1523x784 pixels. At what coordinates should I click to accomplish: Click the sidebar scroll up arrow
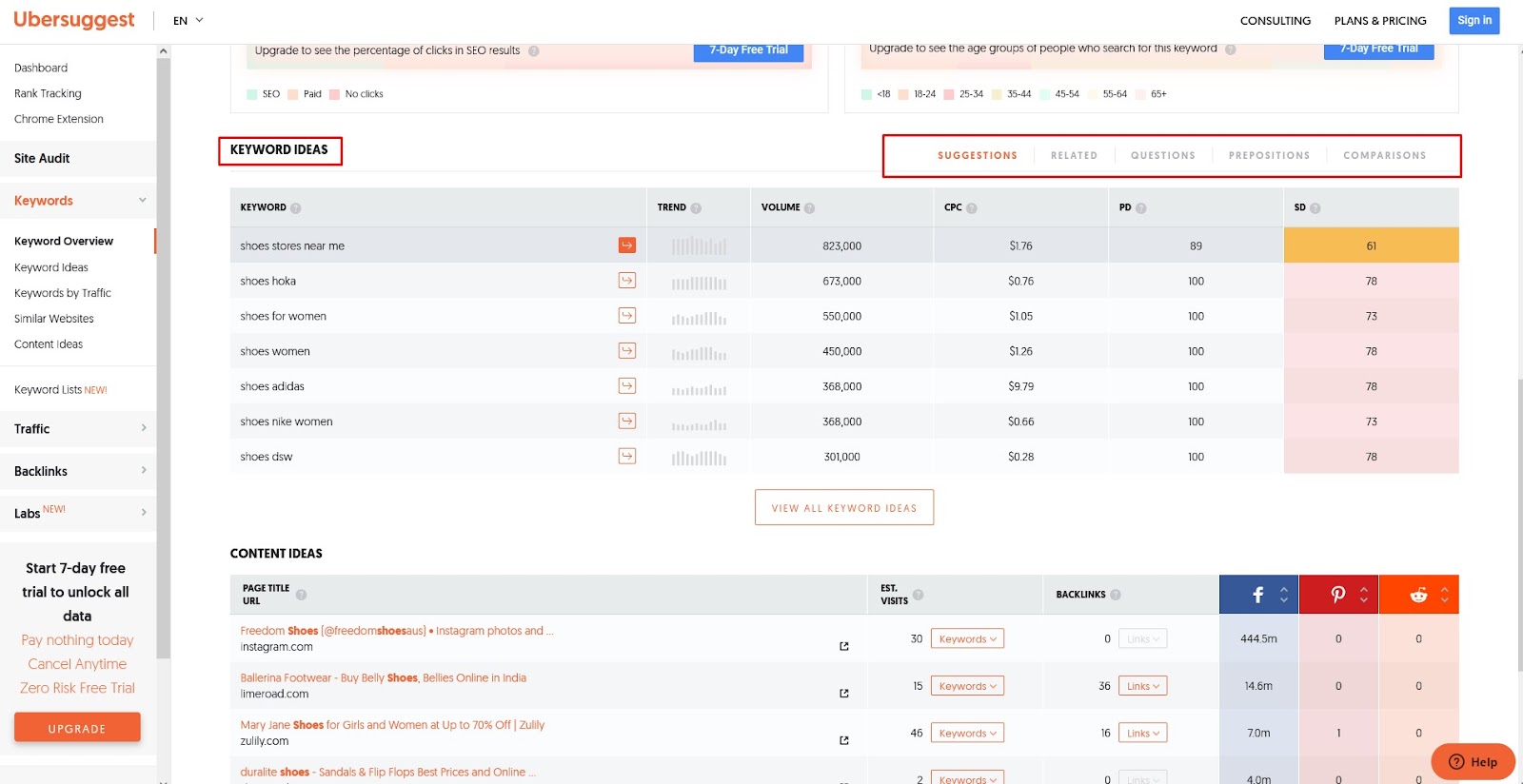point(164,51)
